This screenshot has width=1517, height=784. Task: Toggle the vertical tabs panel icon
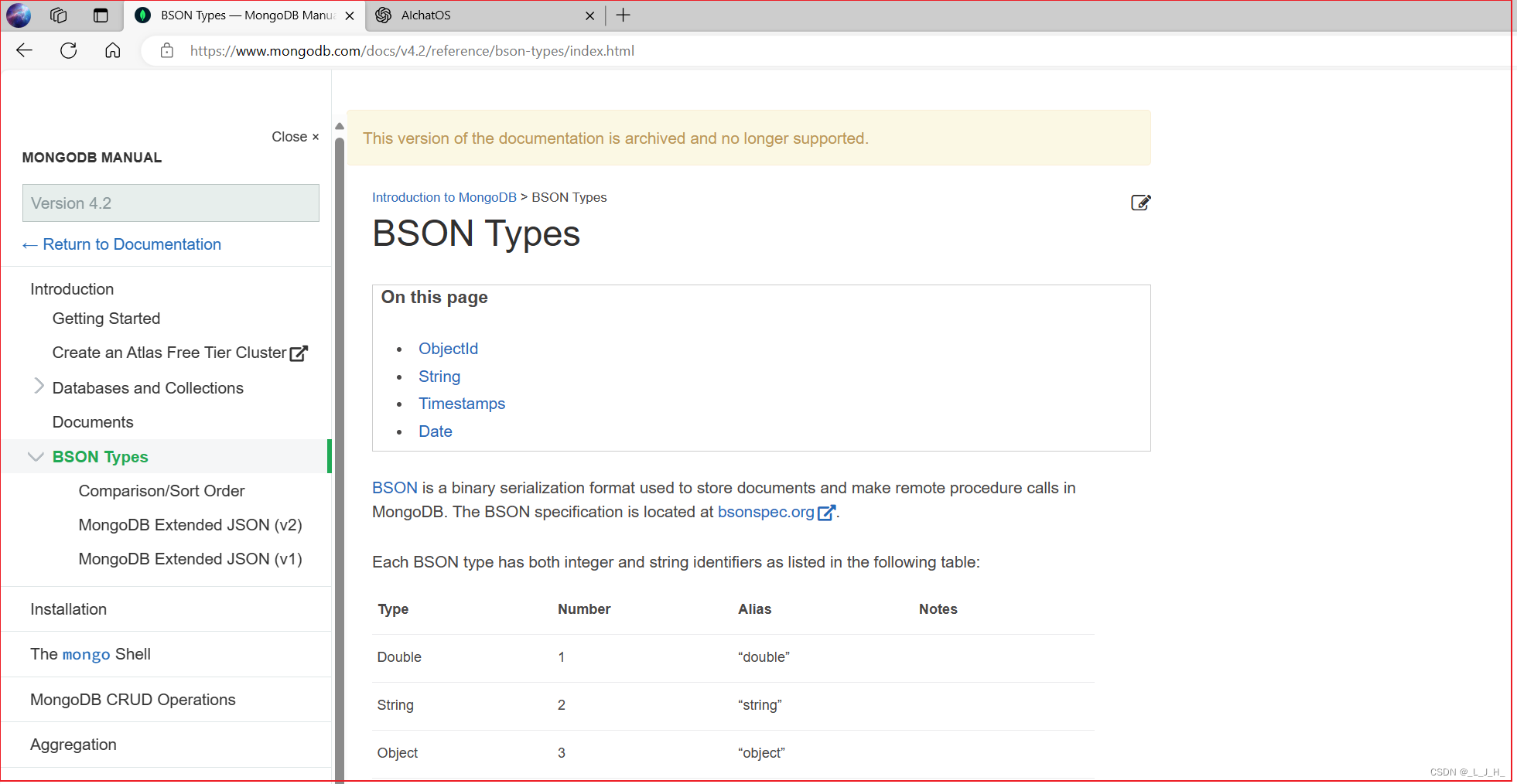pyautogui.click(x=101, y=15)
